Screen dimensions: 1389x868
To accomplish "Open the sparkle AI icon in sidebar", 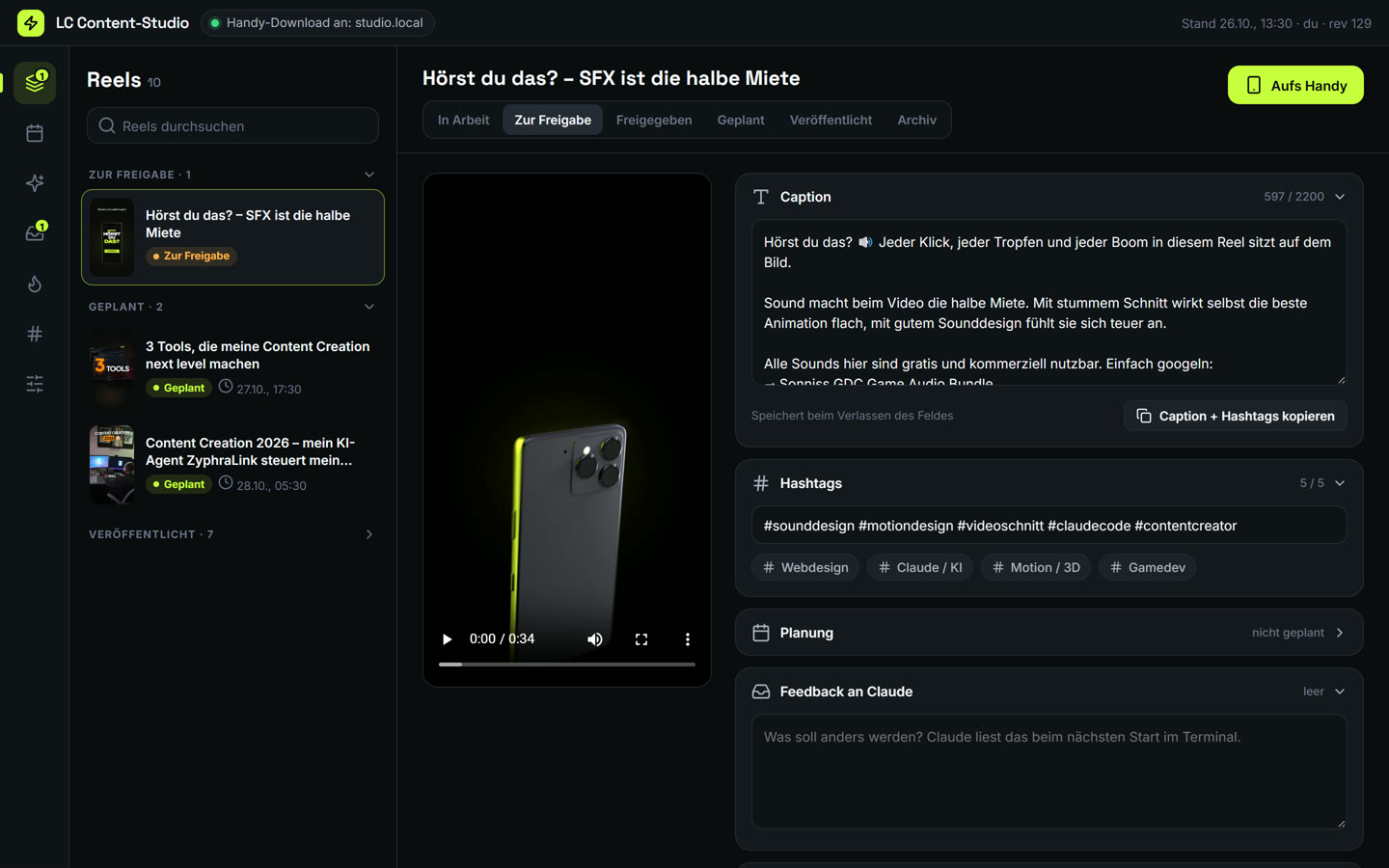I will point(35,183).
